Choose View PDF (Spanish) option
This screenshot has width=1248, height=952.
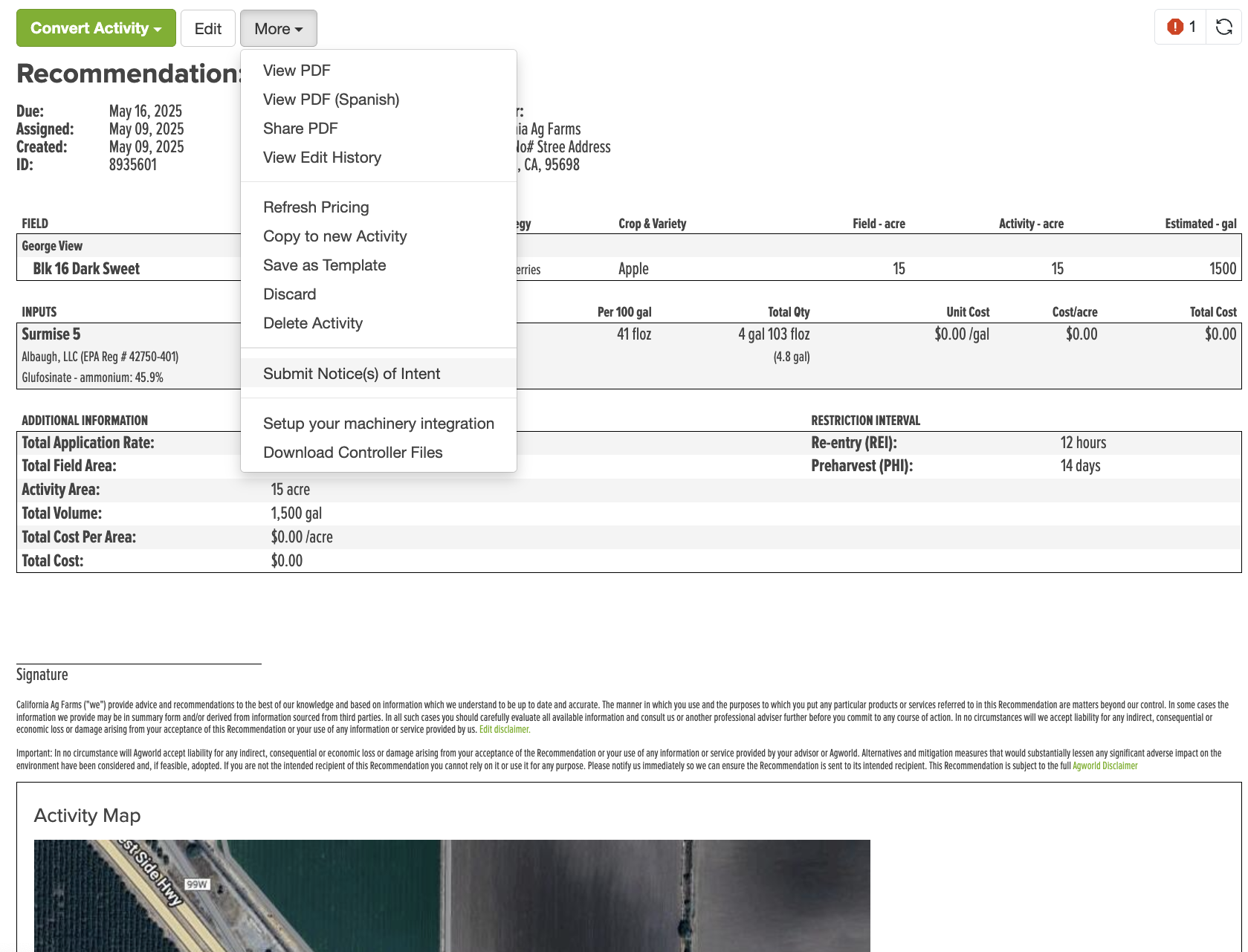(x=331, y=100)
